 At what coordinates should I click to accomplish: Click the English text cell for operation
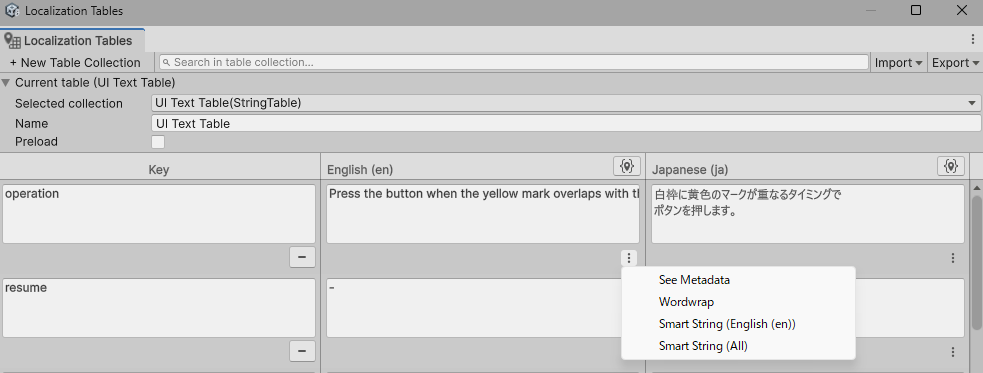(483, 214)
